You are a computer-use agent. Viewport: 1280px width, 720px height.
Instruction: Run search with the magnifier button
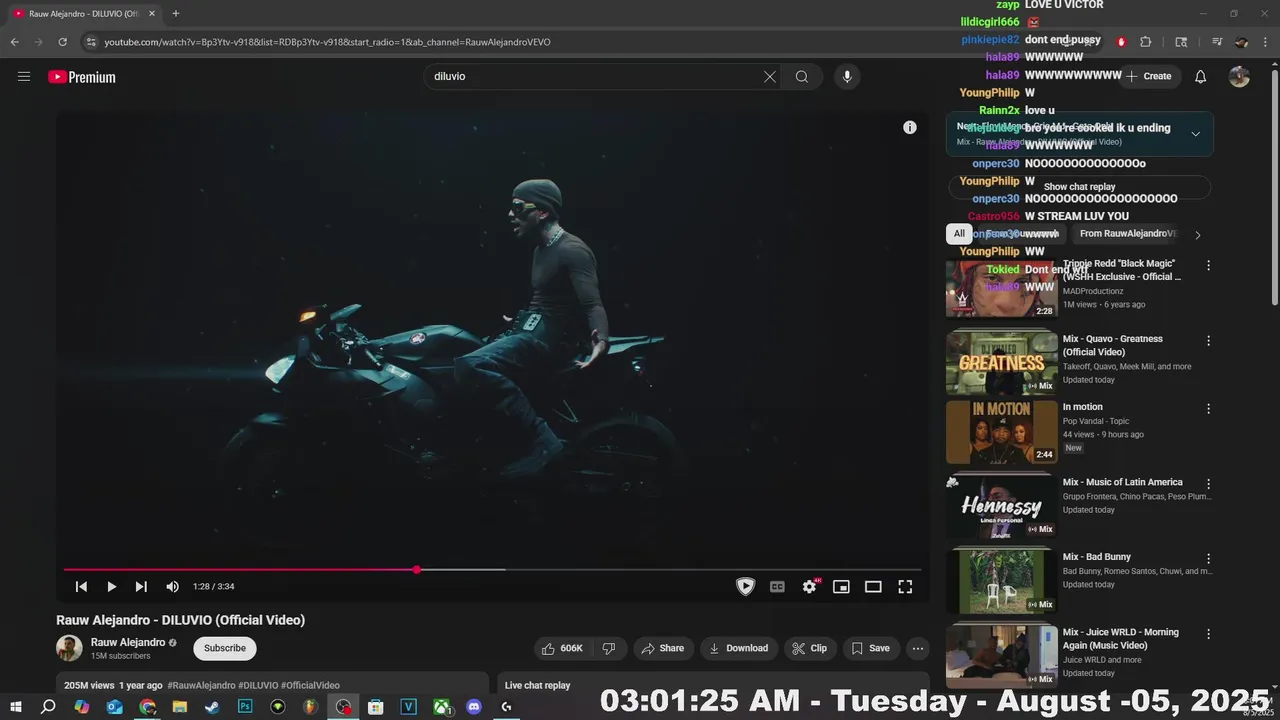tap(802, 76)
